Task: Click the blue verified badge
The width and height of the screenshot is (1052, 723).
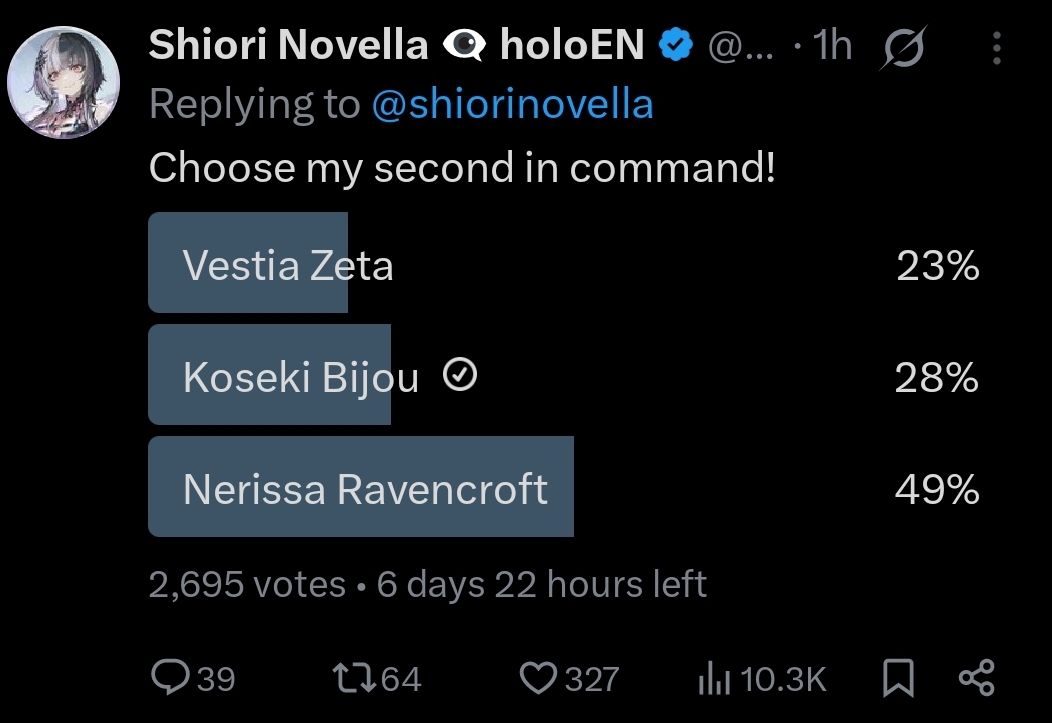Action: [x=676, y=45]
